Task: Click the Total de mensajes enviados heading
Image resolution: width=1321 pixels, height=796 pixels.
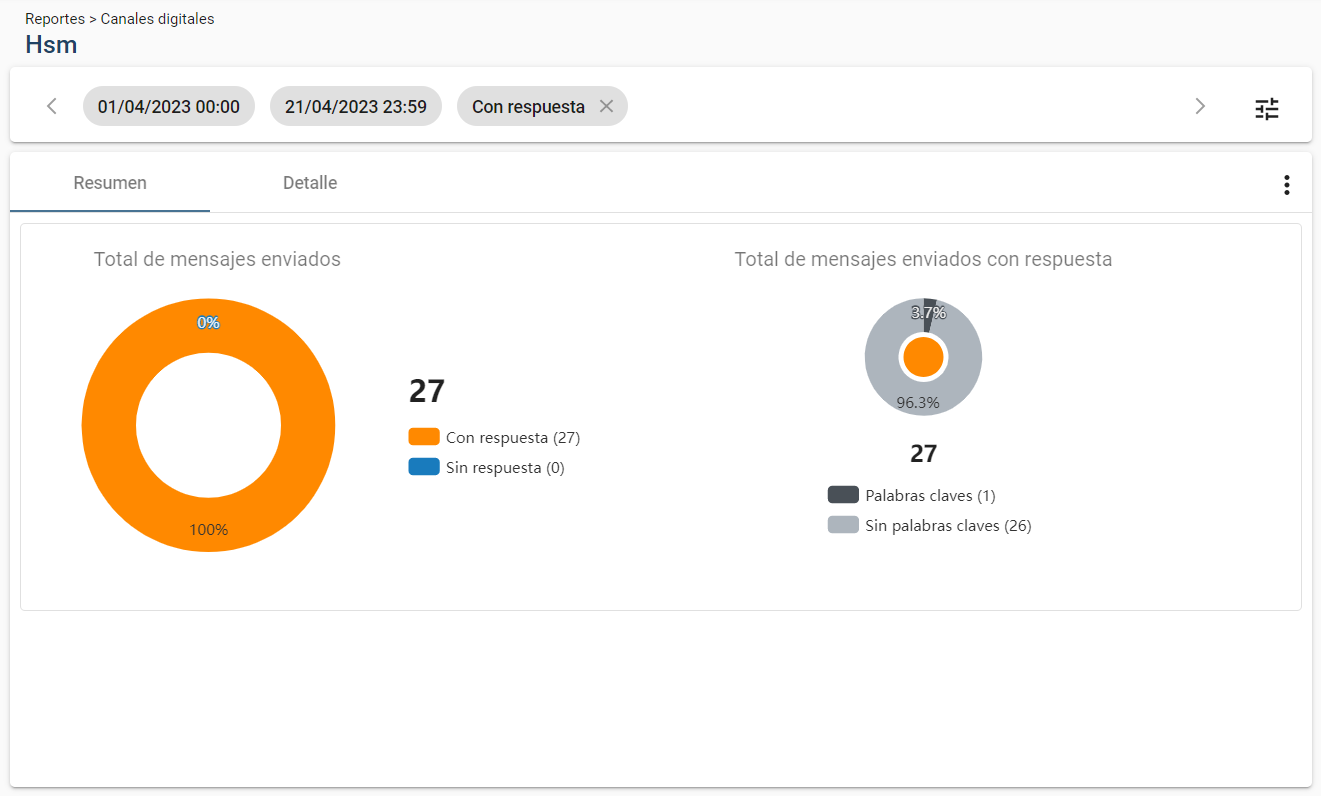Action: [x=217, y=259]
